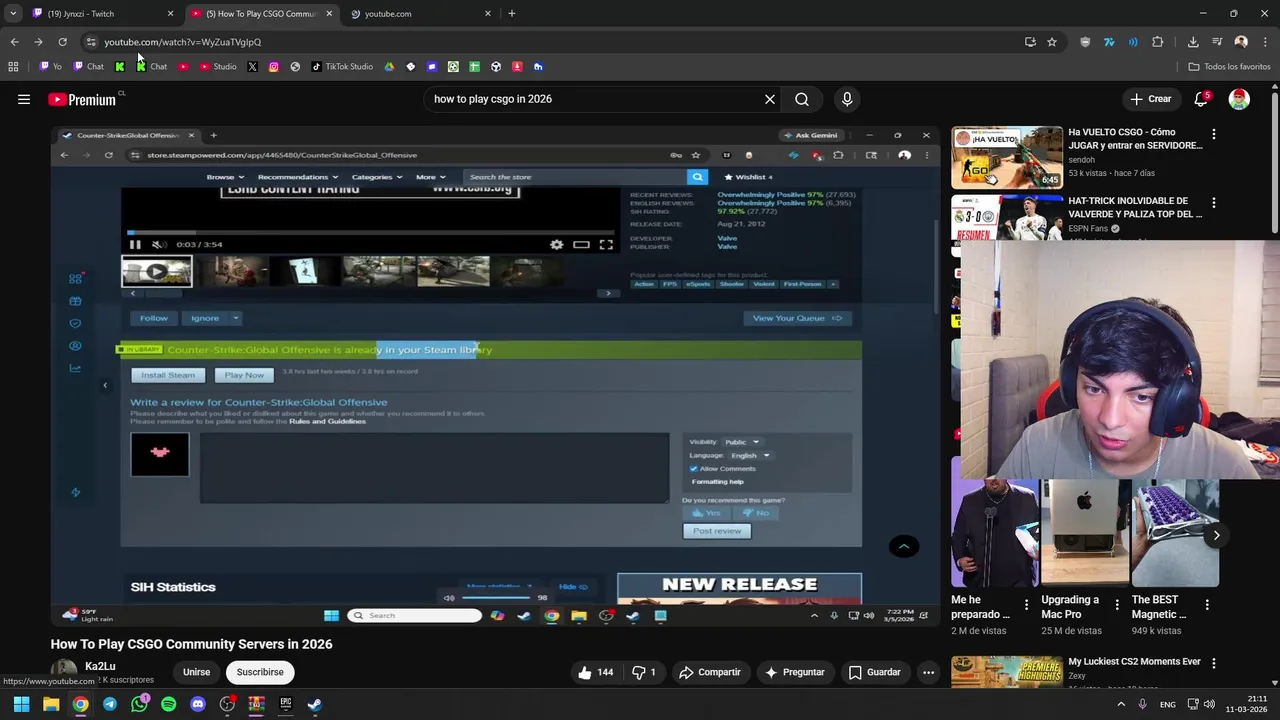Open the Ka2Lu channel name

click(100, 666)
